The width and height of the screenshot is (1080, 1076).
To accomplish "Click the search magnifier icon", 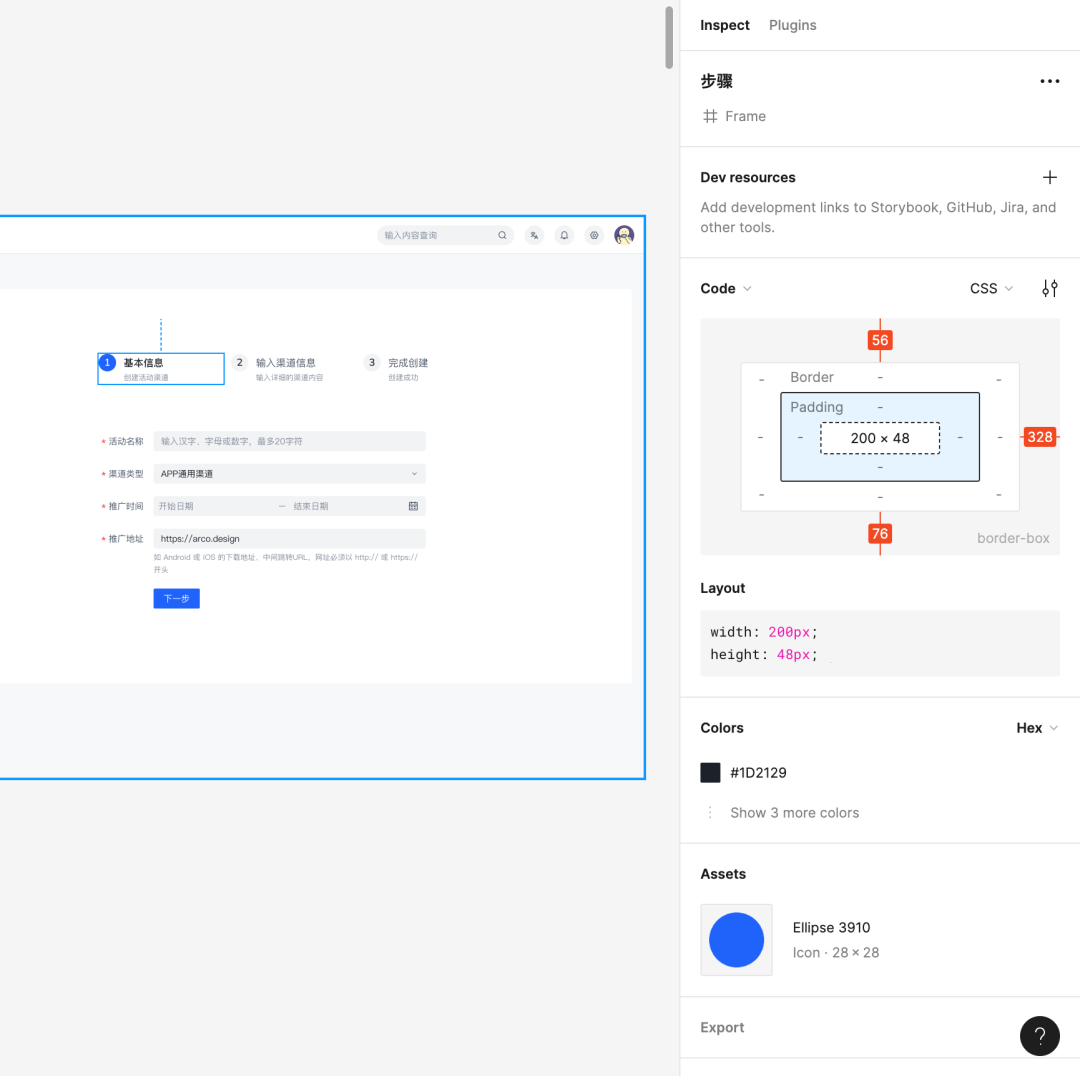I will [x=502, y=236].
